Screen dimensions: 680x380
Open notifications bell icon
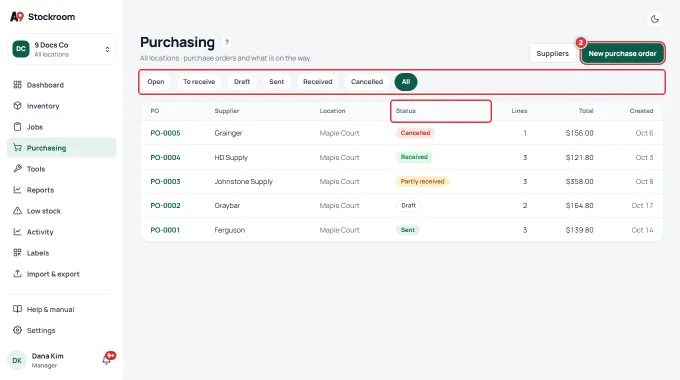tap(107, 360)
